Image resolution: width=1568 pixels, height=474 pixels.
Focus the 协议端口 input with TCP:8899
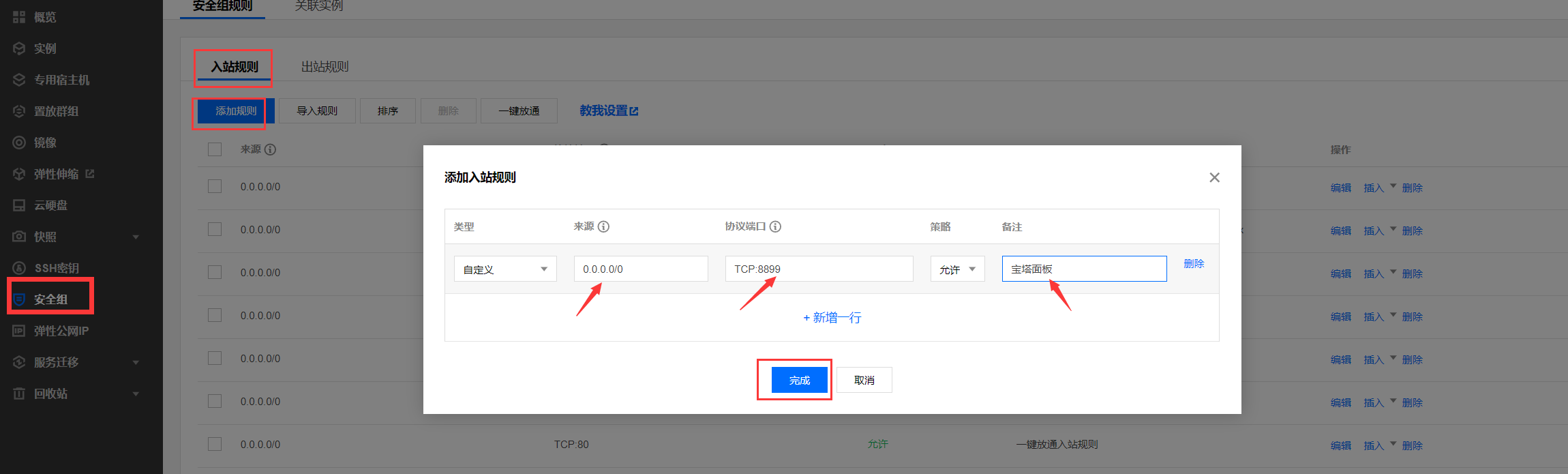point(819,269)
